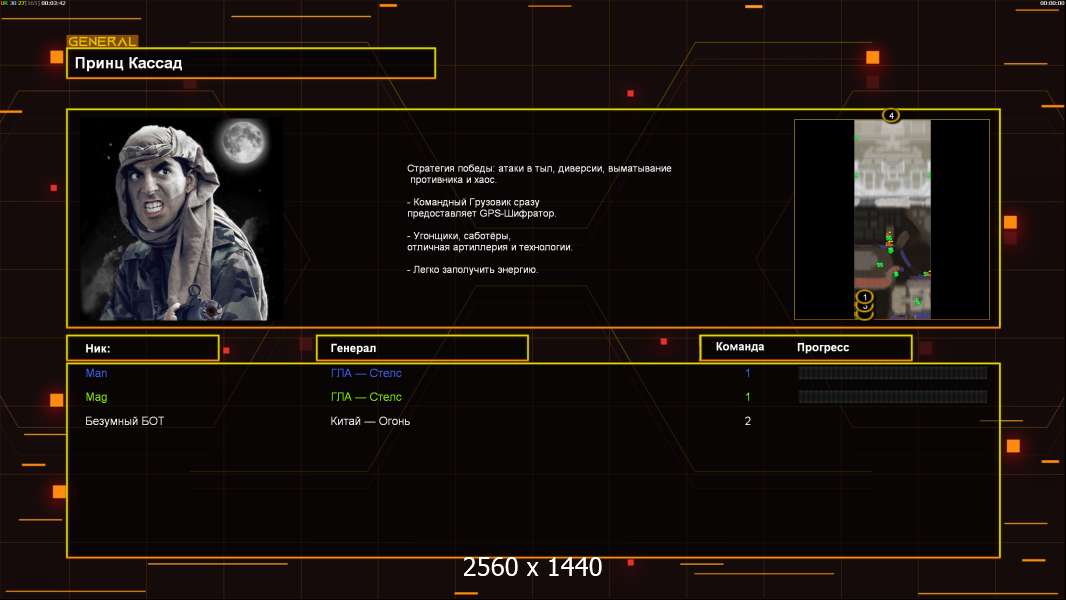Click the 'Ник:' column header
This screenshot has height=600, width=1066.
point(143,348)
